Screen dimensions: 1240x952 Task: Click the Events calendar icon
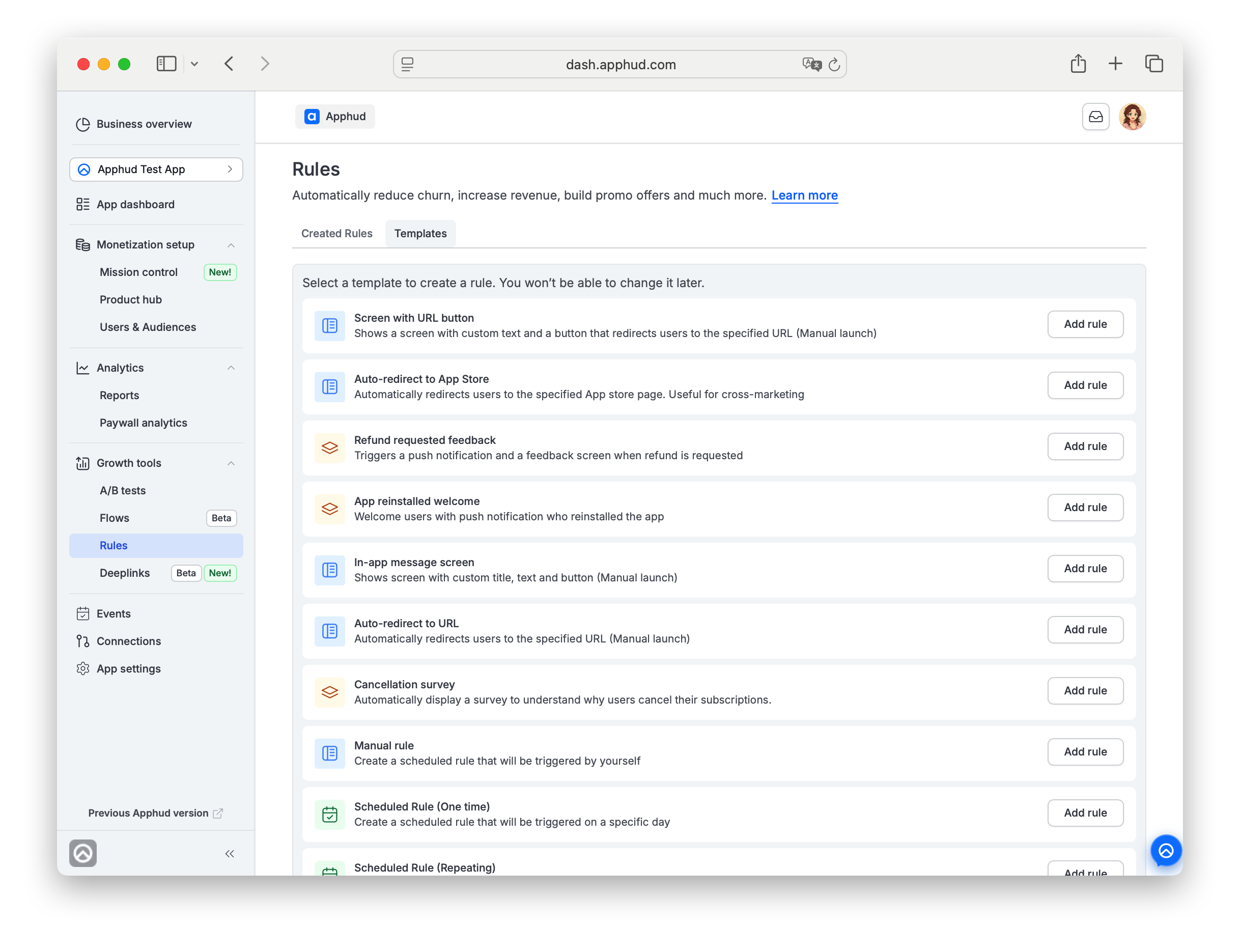coord(82,613)
